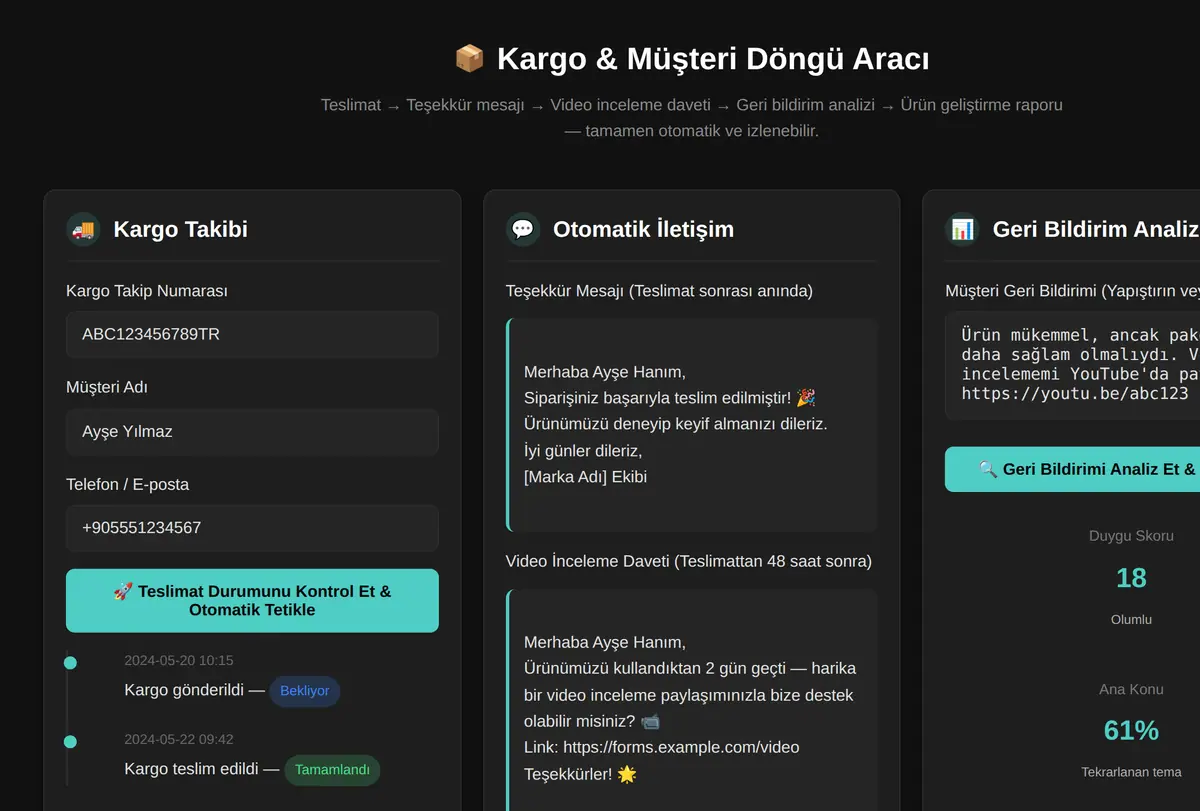This screenshot has height=811, width=1200.
Task: Click timeline dot for 2024-05-20 10:15
Action: (x=70, y=662)
